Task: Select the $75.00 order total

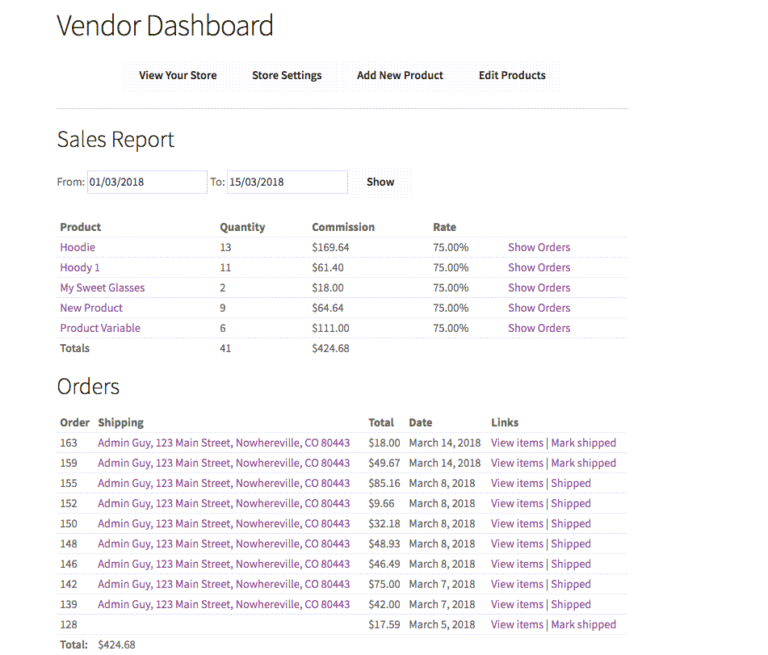Action: (384, 584)
